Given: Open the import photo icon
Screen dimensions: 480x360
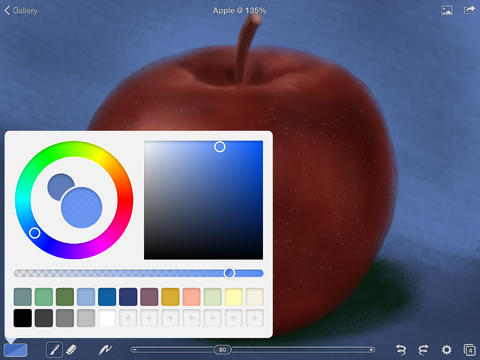Looking at the screenshot, I should (447, 10).
